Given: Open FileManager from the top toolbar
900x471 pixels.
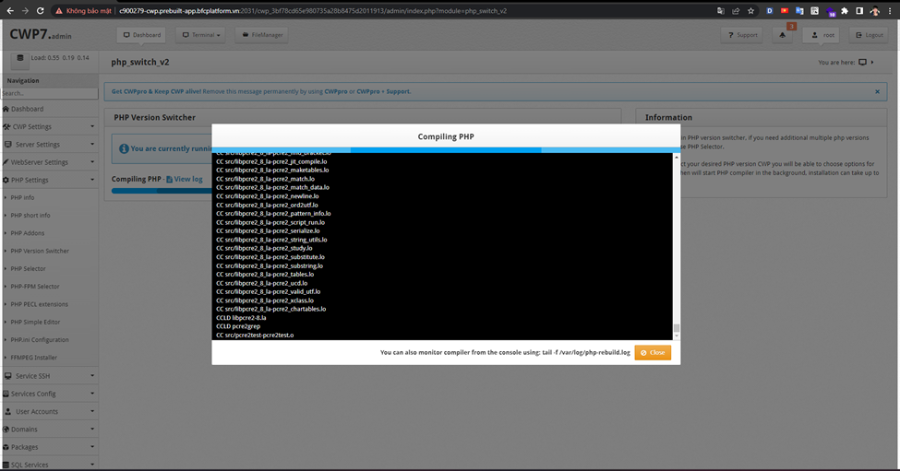Looking at the screenshot, I should (262, 35).
